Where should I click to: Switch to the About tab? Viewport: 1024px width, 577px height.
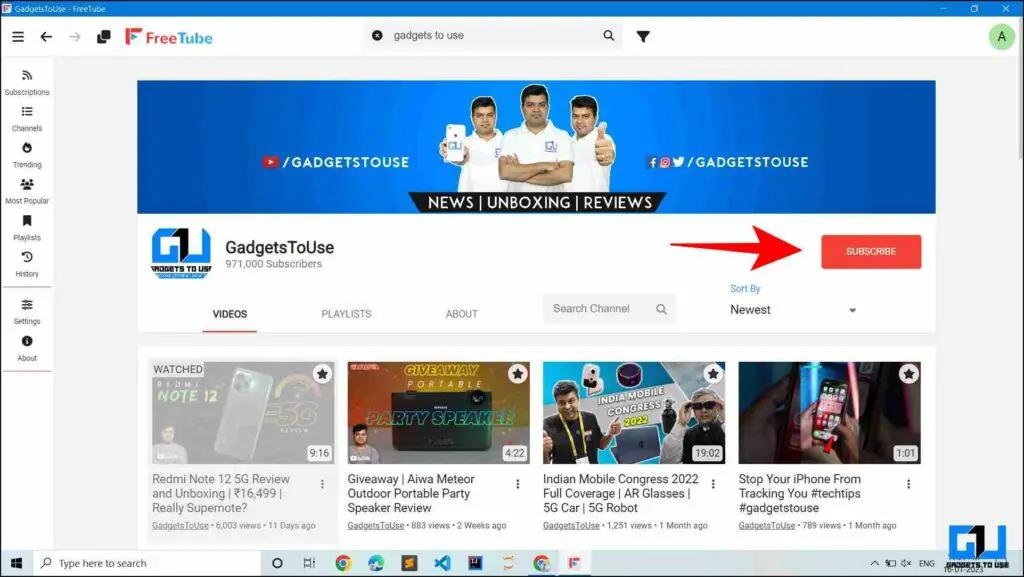462,314
